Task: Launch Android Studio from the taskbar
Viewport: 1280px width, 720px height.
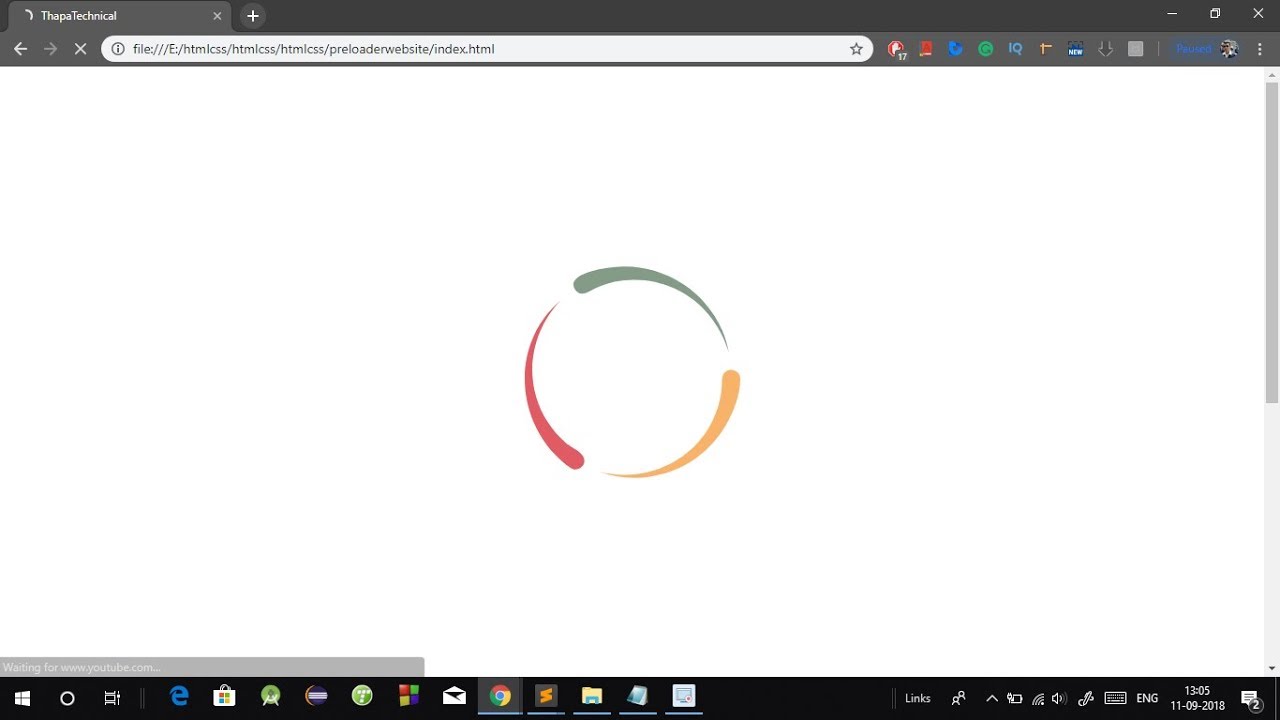Action: coord(271,696)
